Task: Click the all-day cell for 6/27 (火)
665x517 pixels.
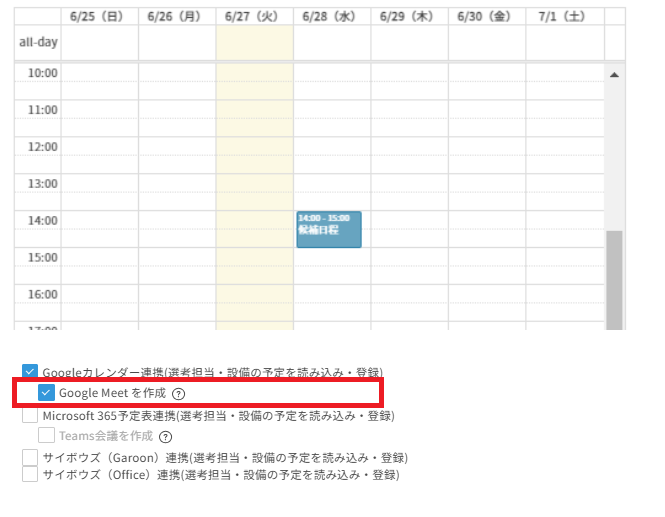Action: pyautogui.click(x=254, y=43)
